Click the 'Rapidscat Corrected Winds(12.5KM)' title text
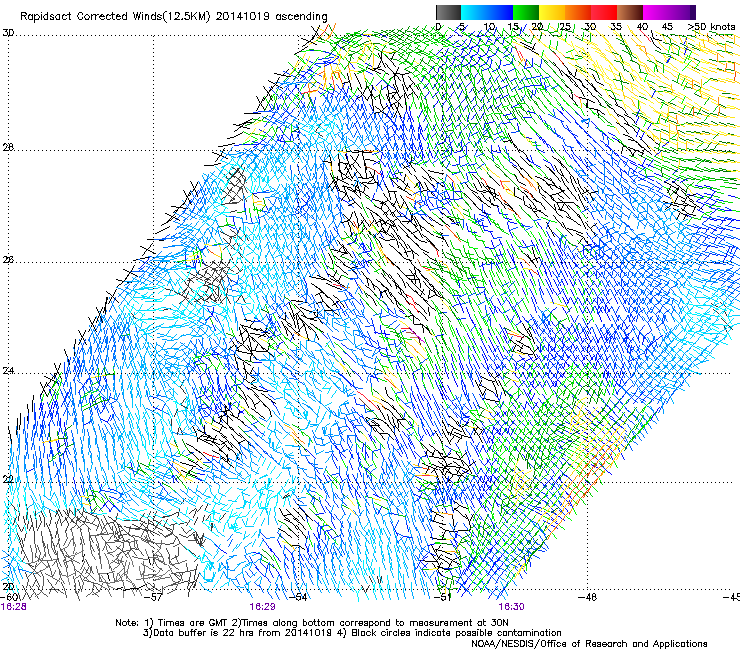This screenshot has width=740, height=650. [116, 17]
